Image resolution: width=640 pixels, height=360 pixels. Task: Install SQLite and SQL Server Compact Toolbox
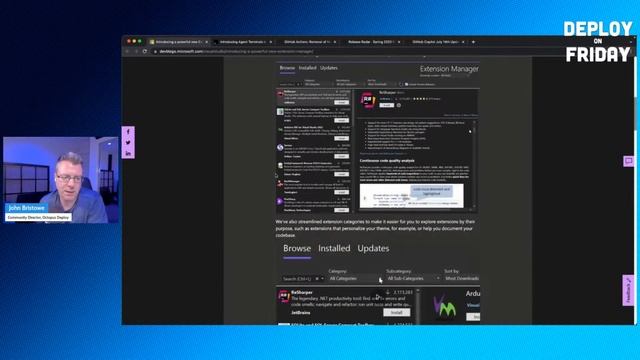(341, 120)
